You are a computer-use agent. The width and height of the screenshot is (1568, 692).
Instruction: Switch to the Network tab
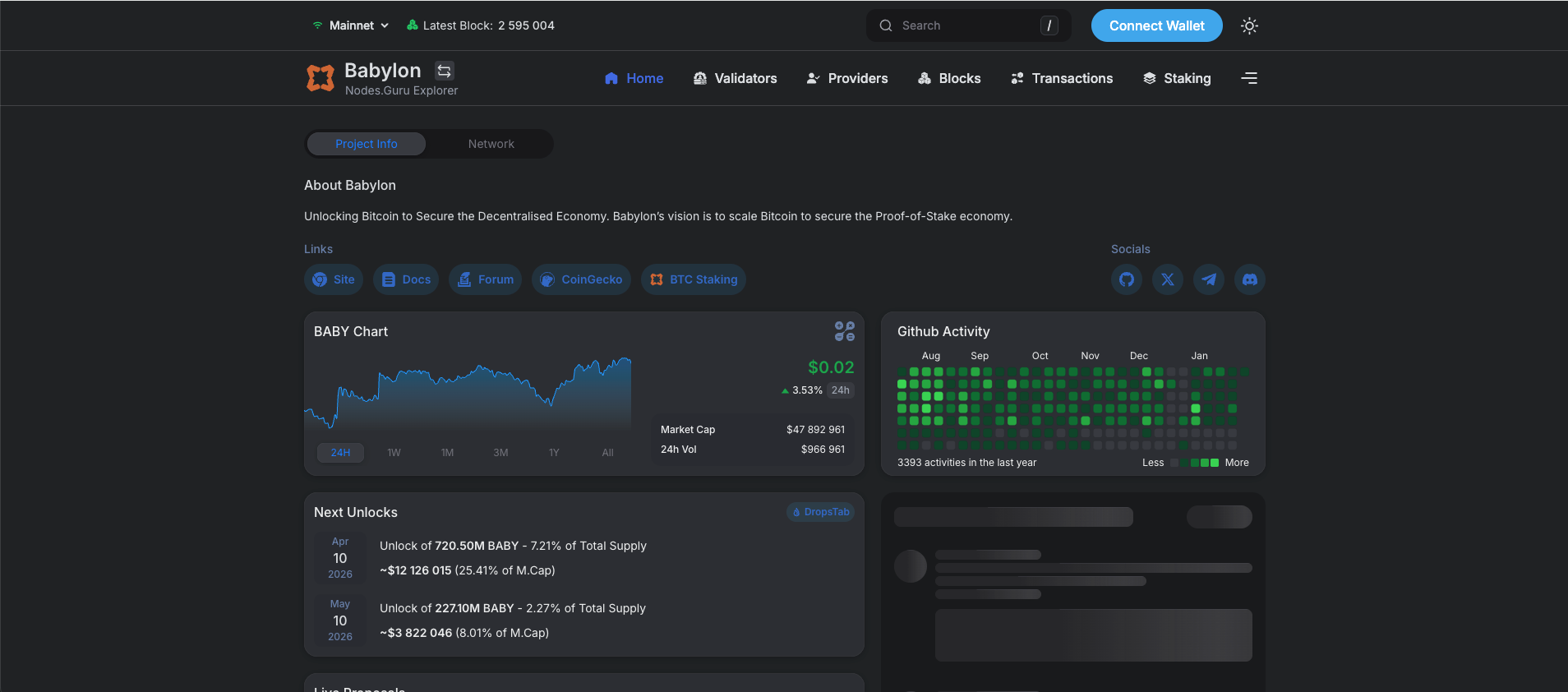(491, 144)
